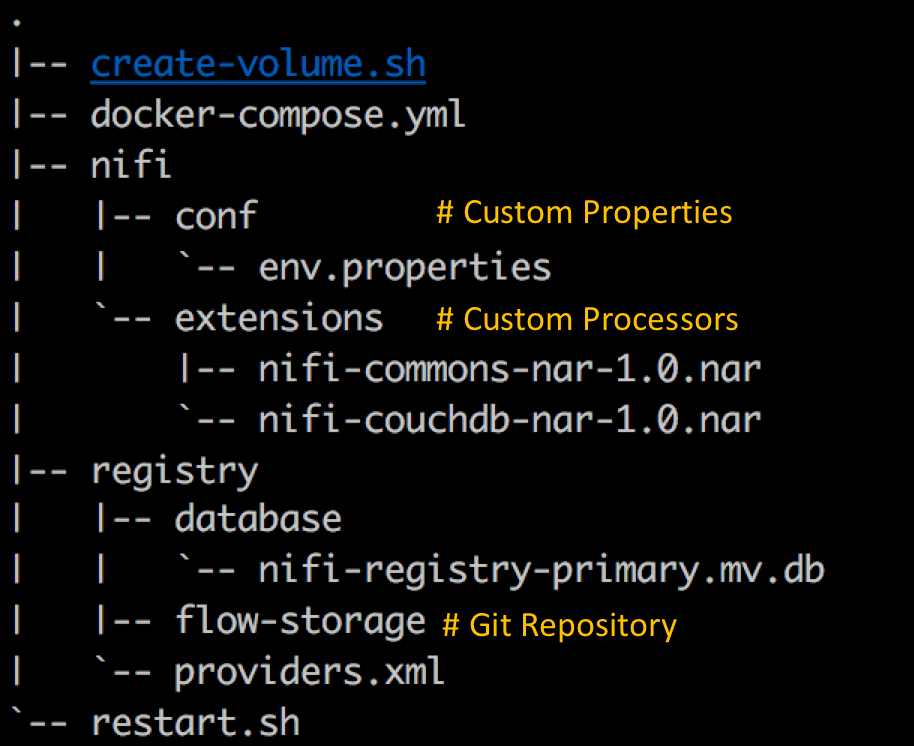The image size is (914, 746).
Task: Select nifi-couchdb-nar-1.0.nar file
Action: click(x=510, y=420)
